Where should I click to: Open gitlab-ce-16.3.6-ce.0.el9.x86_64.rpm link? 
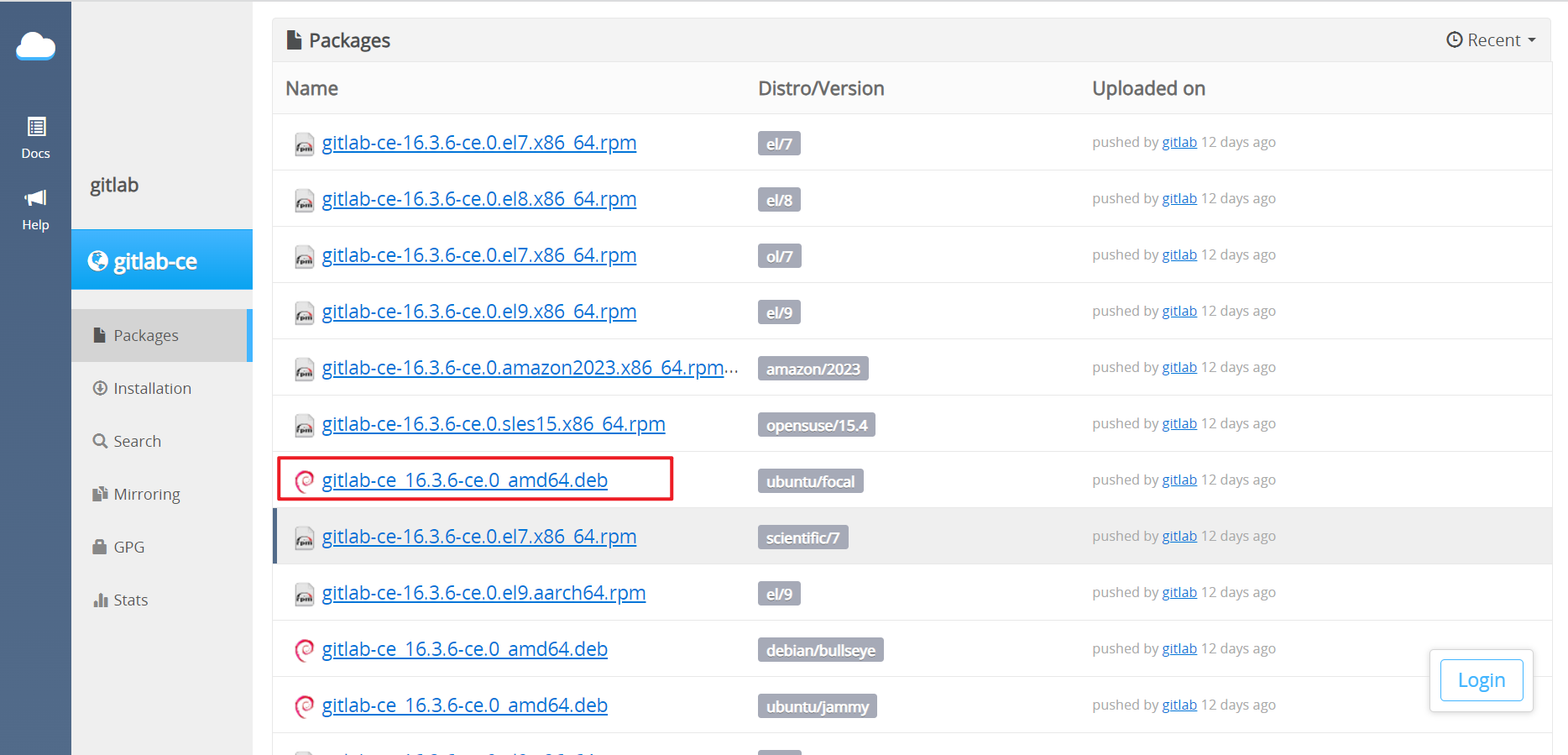point(479,312)
